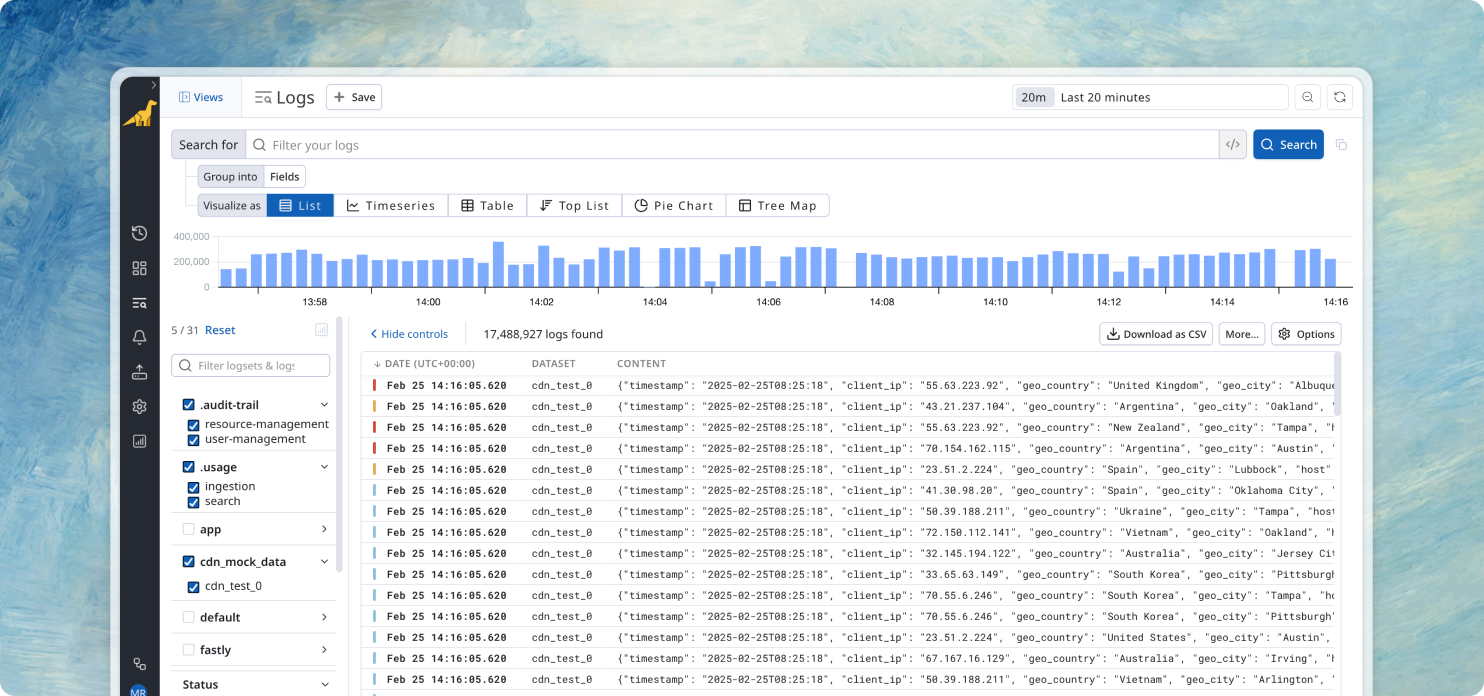Uncheck the .audit-trail checkbox
Image resolution: width=1484 pixels, height=696 pixels.
[x=188, y=405]
